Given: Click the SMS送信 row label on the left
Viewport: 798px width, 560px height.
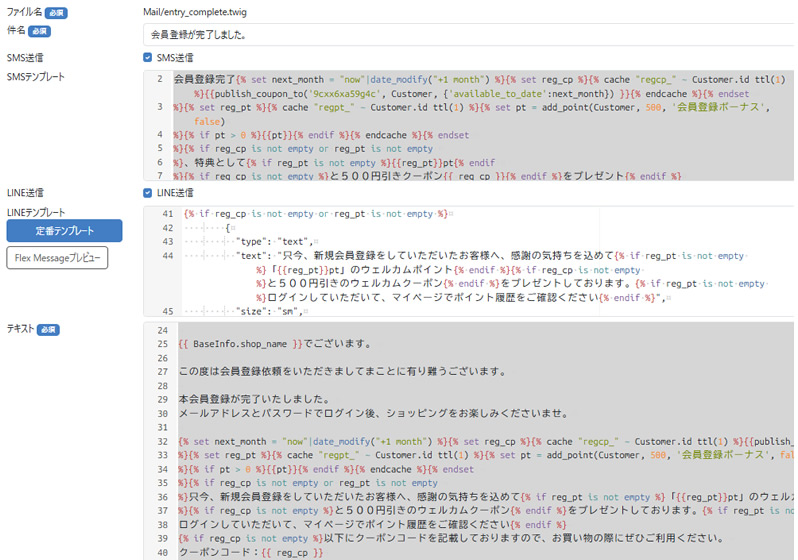Looking at the screenshot, I should pyautogui.click(x=25, y=58).
